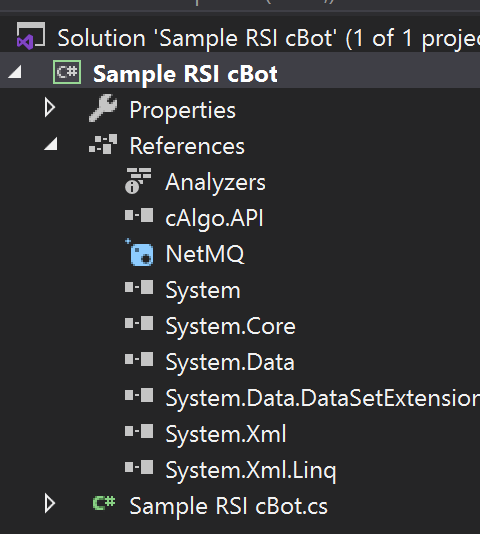
Task: Collapse the References node arrow
Action: click(51, 143)
